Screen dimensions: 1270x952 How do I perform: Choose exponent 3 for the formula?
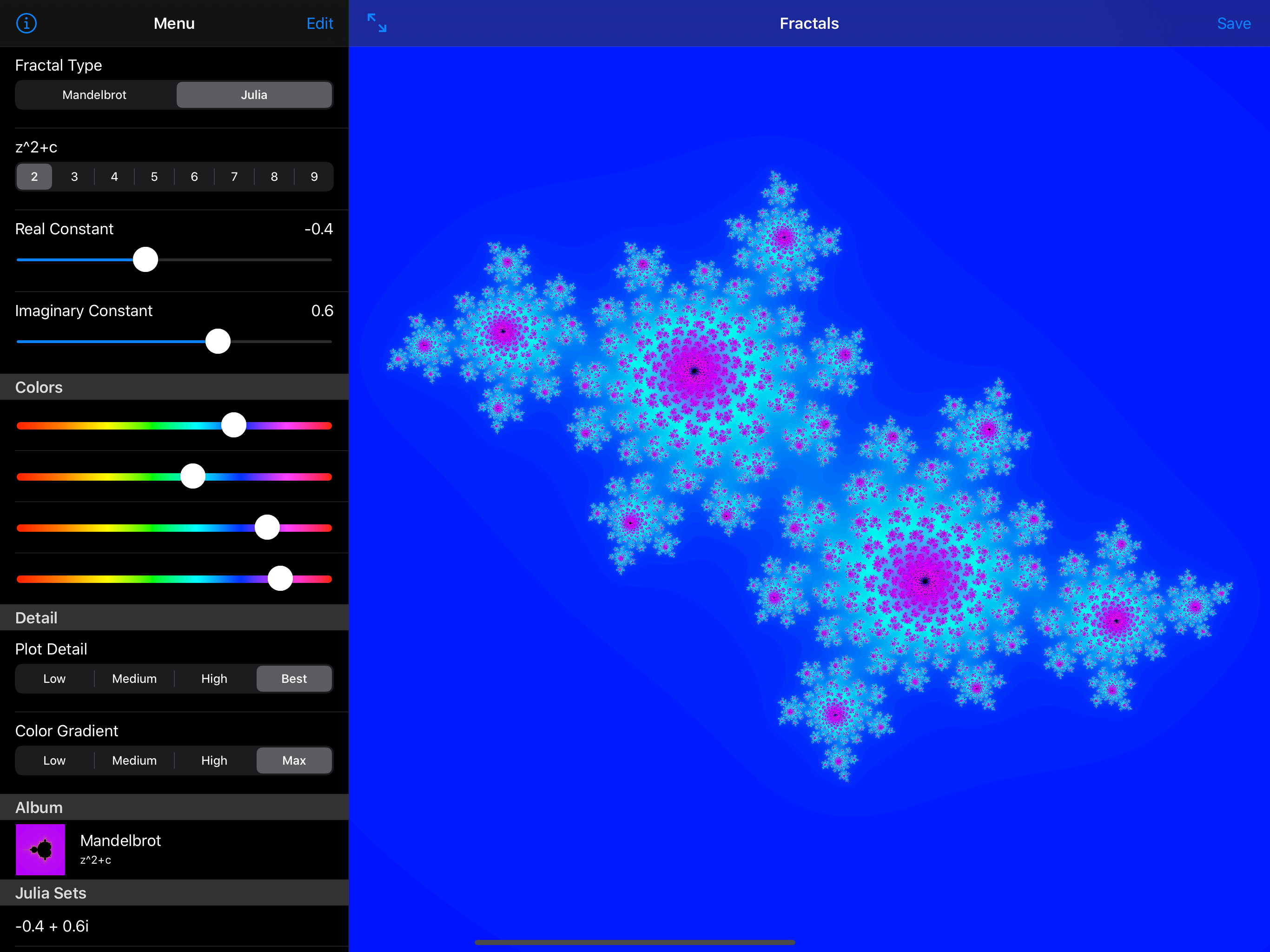tap(74, 177)
